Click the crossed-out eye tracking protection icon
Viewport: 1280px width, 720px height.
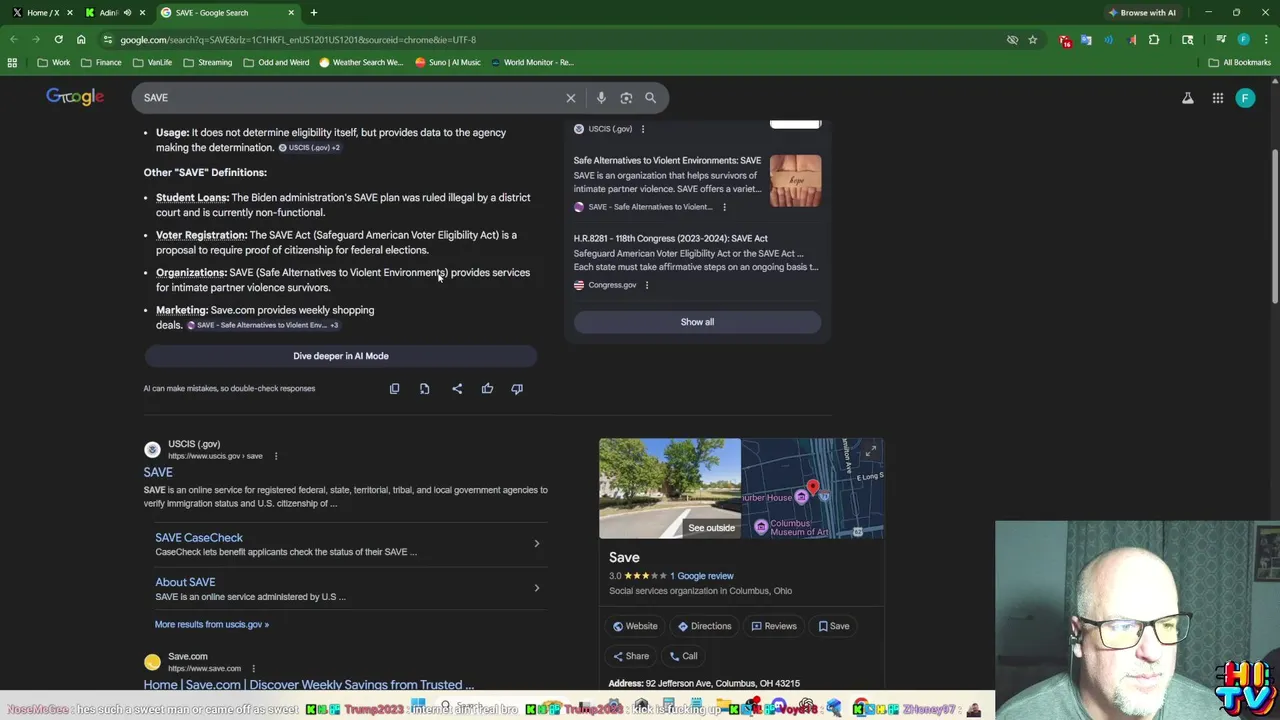click(x=1012, y=40)
